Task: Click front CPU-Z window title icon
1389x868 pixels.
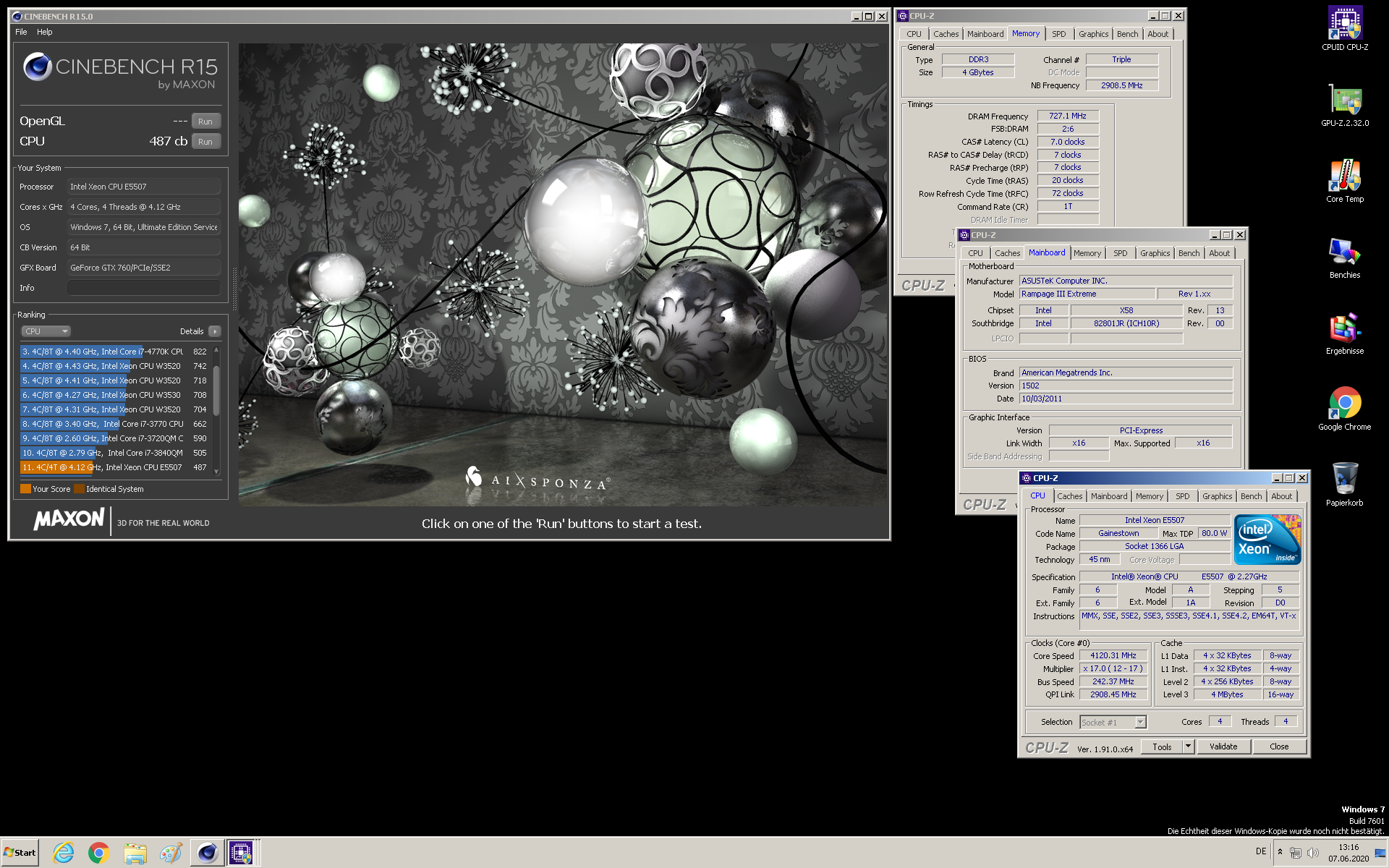Action: [x=1026, y=478]
